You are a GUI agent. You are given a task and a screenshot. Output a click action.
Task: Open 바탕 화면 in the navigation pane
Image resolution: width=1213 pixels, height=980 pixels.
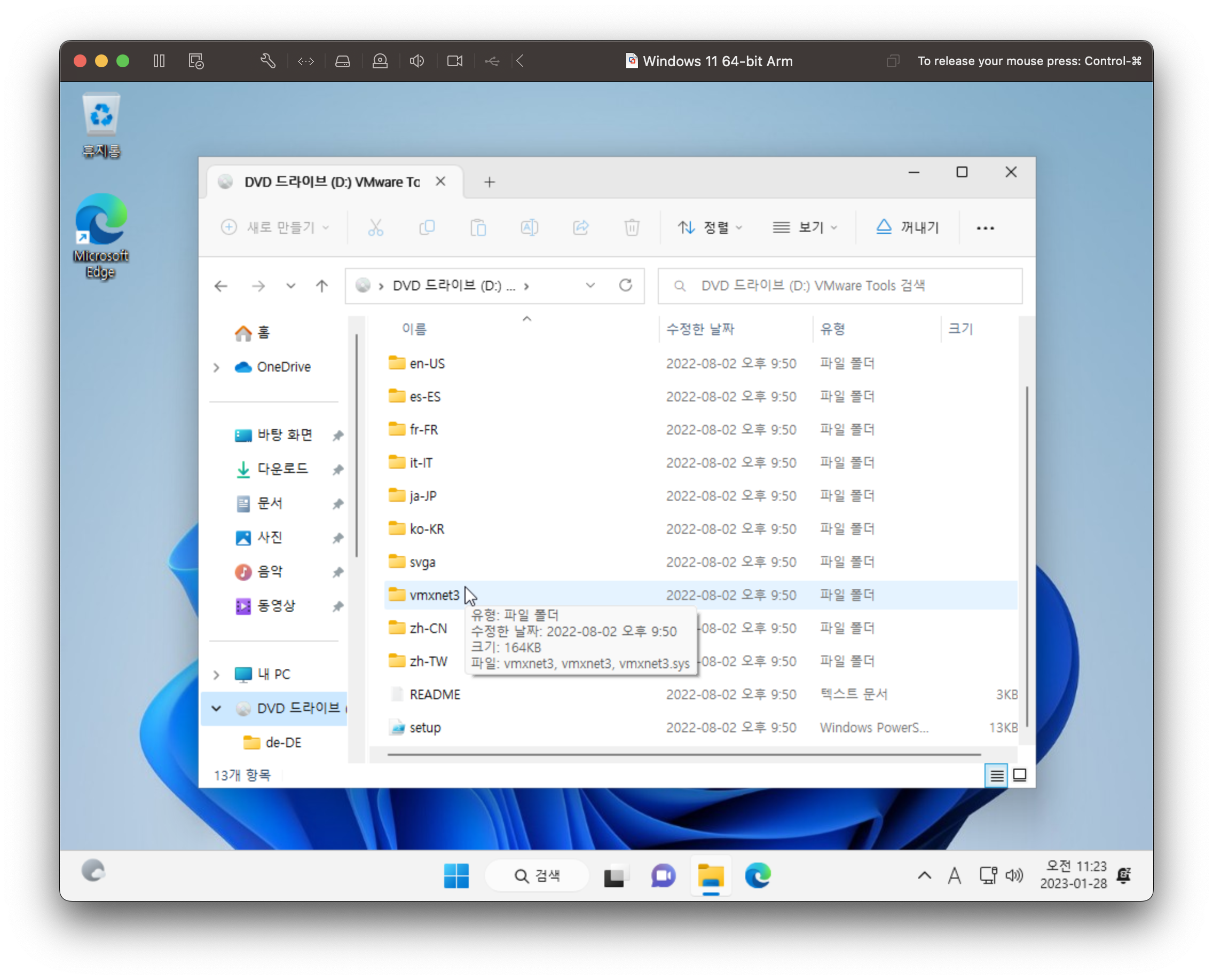click(x=274, y=435)
